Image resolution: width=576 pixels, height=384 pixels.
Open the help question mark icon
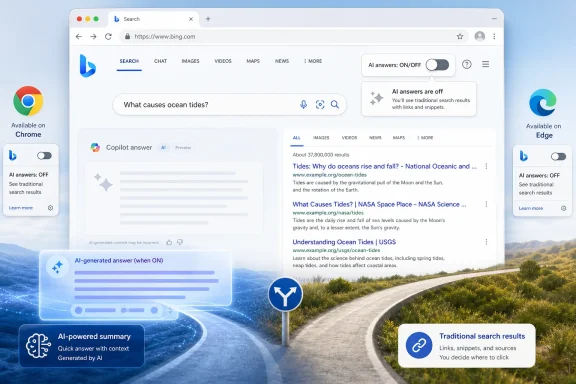(x=467, y=64)
